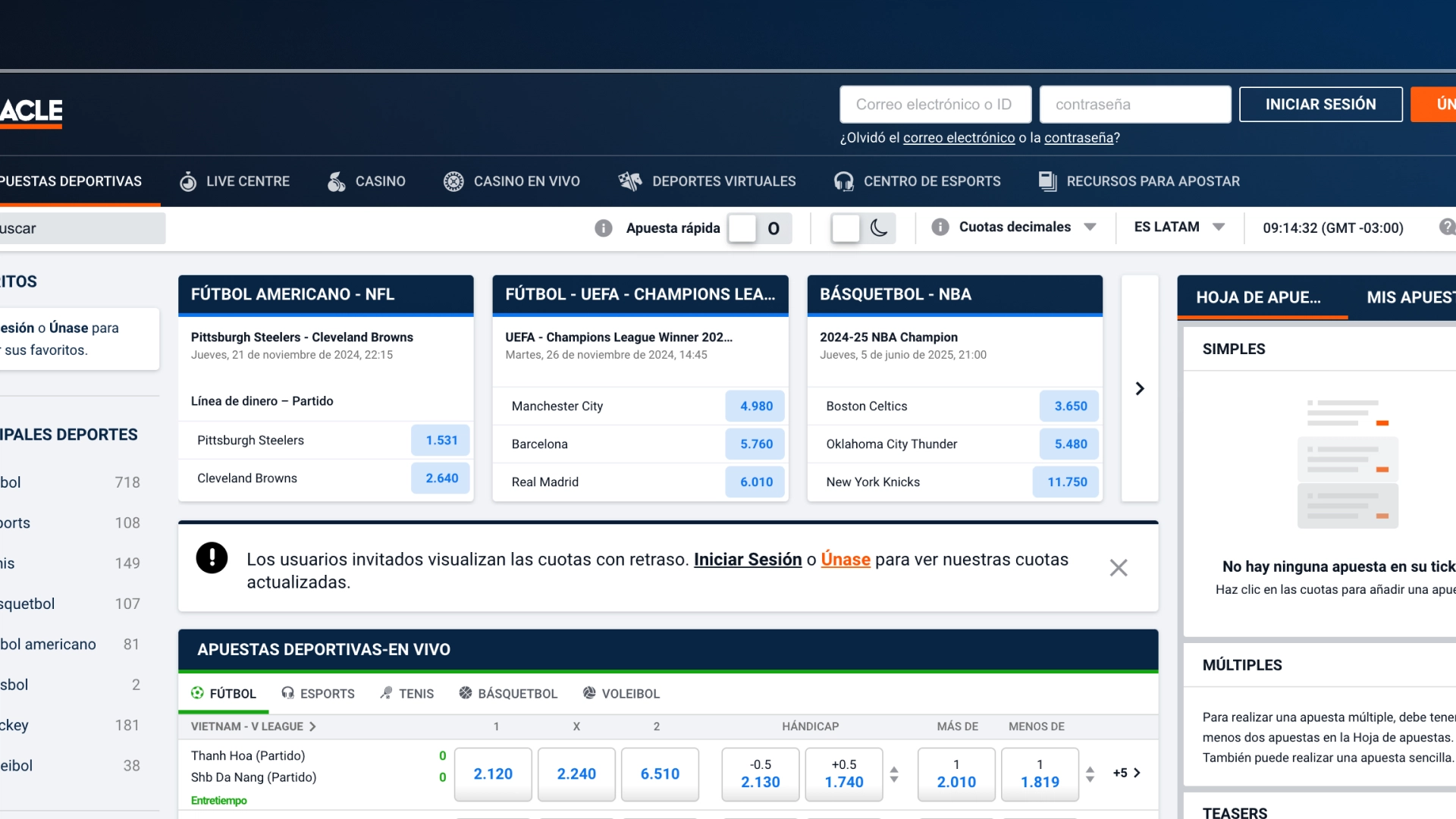This screenshot has width=1456, height=819.
Task: Open the Live Centre stopwatch icon
Action: [x=188, y=181]
